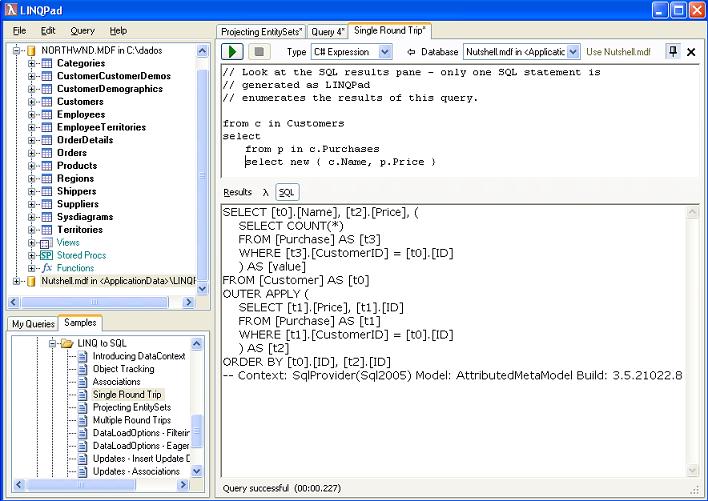Open the Query menu
Viewport: 708px width, 501px height.
pos(82,31)
